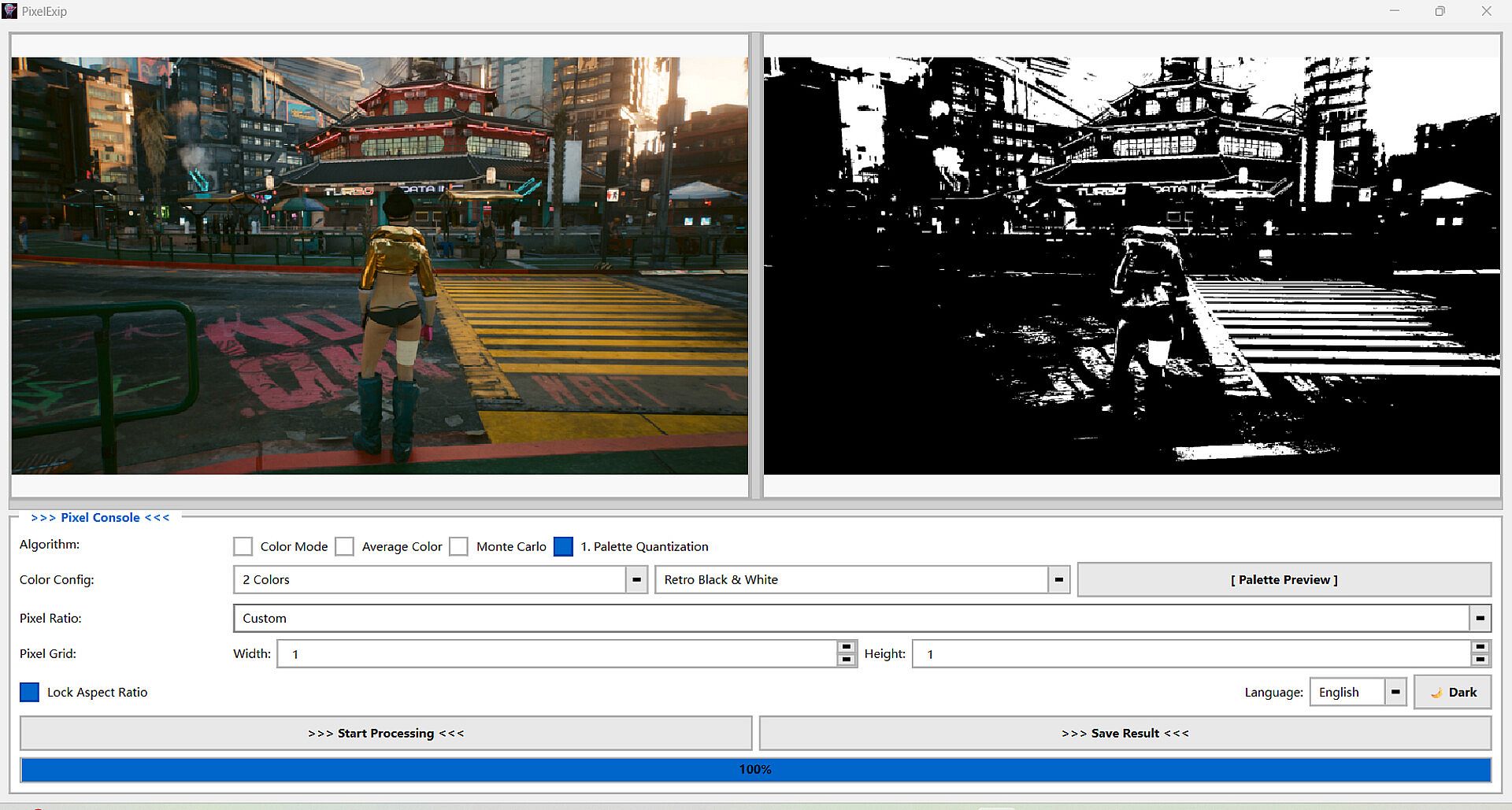Increase the pixel grid Height value
Screen dimensions: 1512x810
coord(1480,647)
